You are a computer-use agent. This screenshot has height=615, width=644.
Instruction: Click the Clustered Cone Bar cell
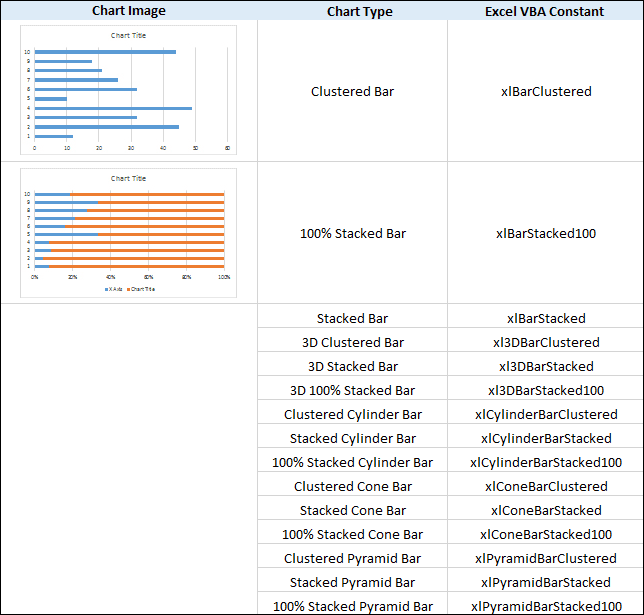point(352,486)
